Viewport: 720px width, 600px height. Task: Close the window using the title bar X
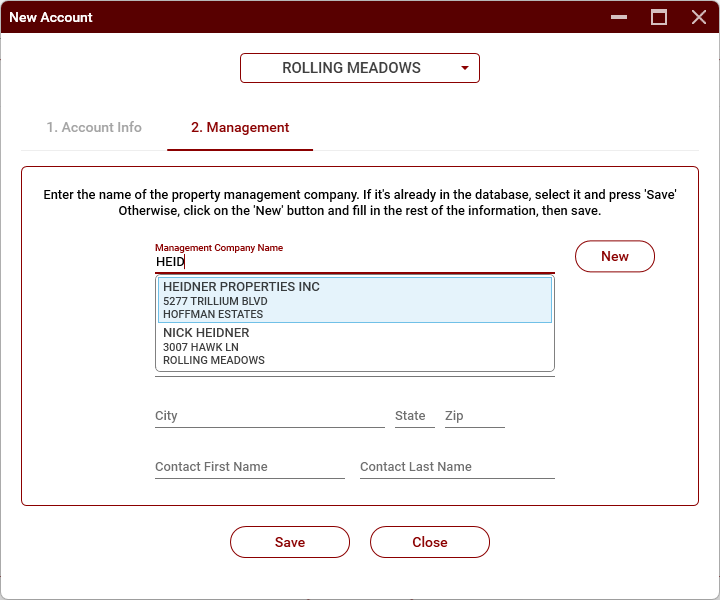point(699,17)
